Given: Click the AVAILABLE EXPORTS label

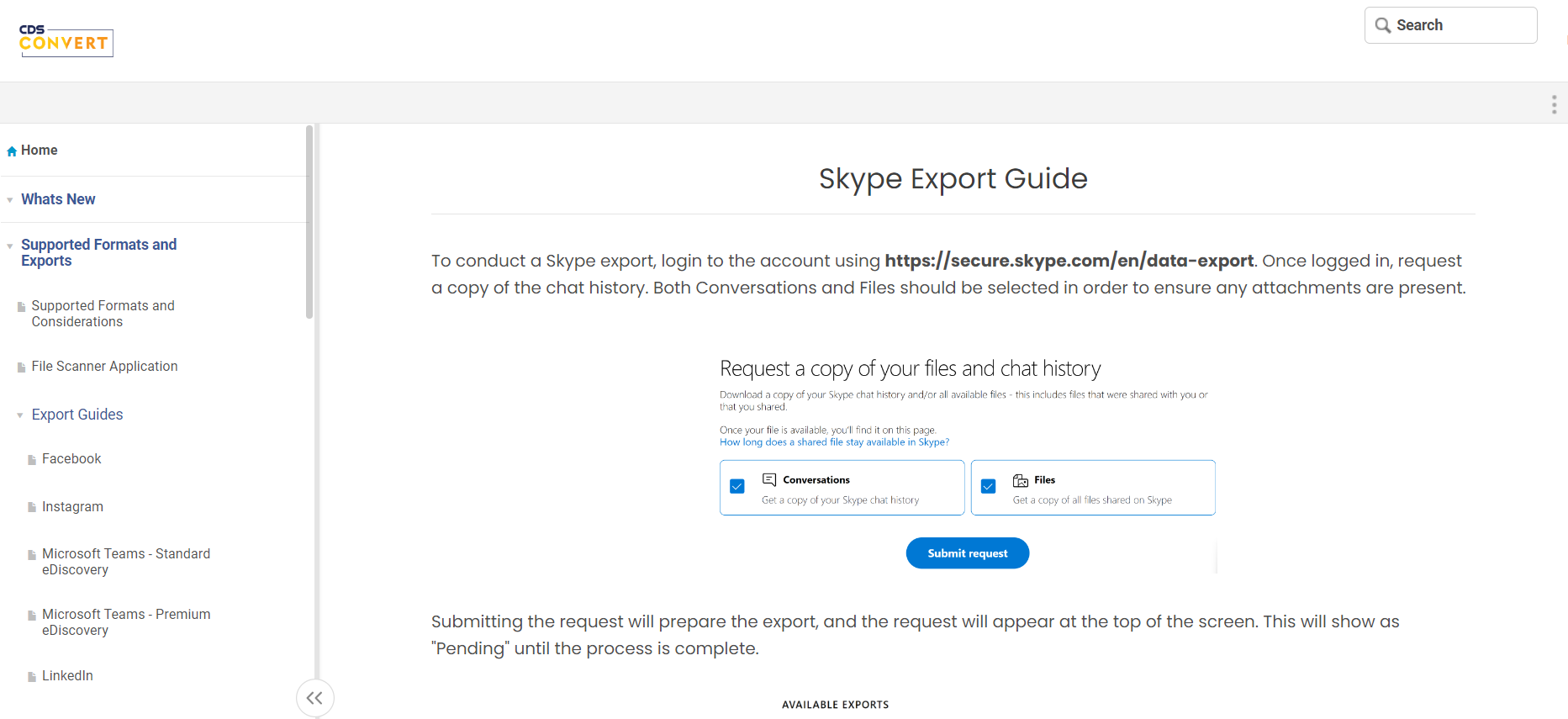Looking at the screenshot, I should coord(836,705).
